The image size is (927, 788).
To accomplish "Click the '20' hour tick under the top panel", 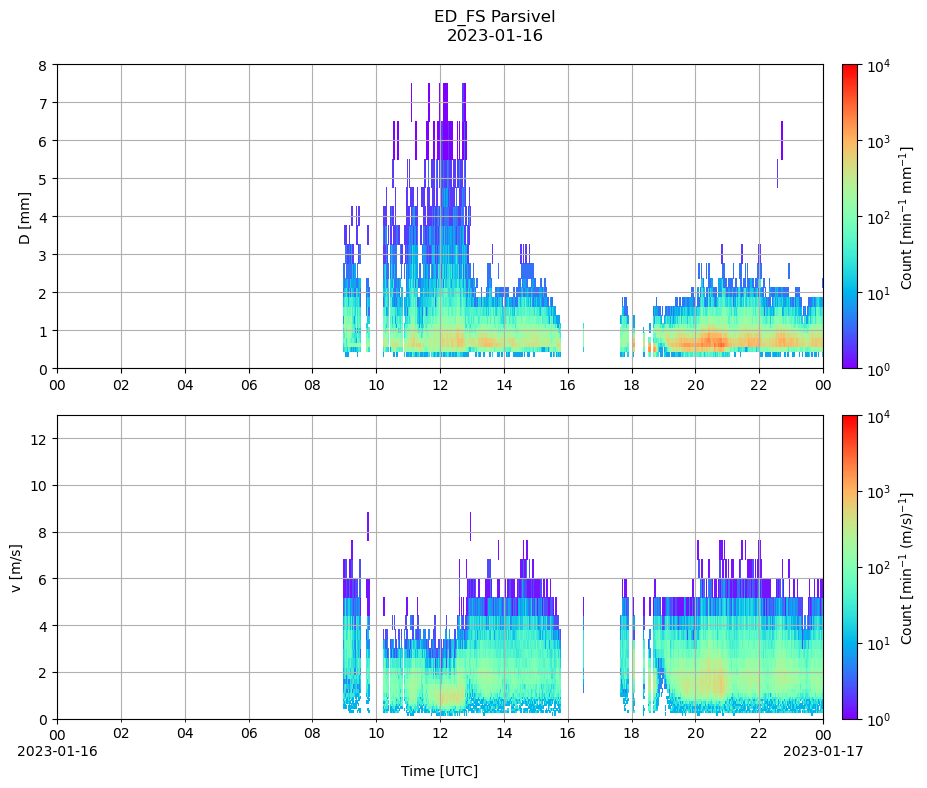I will [x=695, y=385].
